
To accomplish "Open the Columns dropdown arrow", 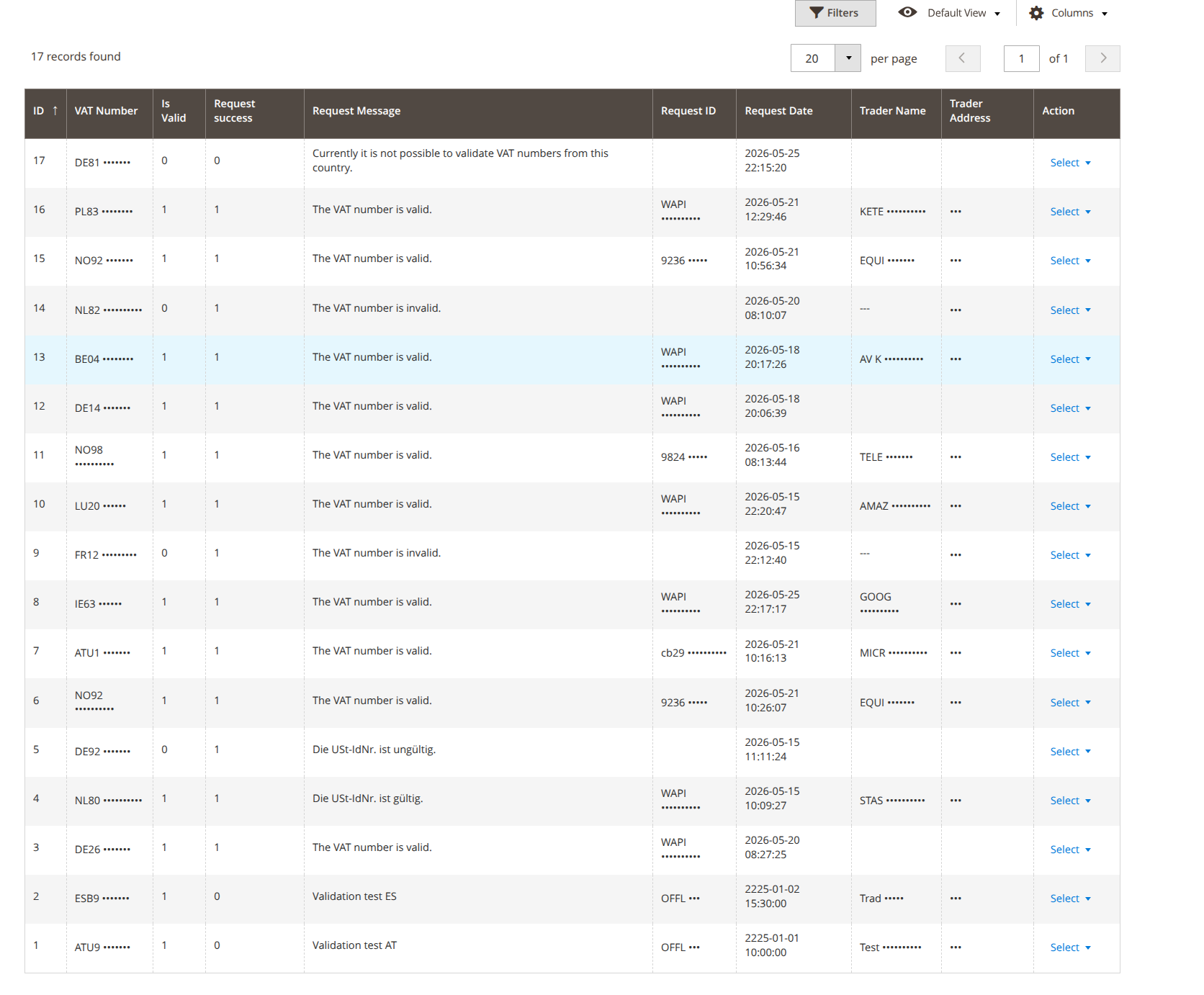I will coord(1105,14).
